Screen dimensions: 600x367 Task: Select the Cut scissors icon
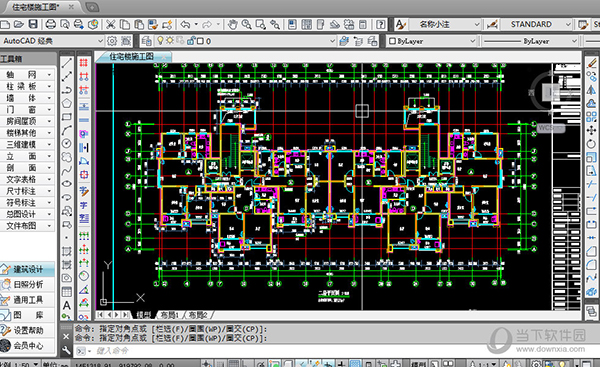pyautogui.click(x=111, y=24)
